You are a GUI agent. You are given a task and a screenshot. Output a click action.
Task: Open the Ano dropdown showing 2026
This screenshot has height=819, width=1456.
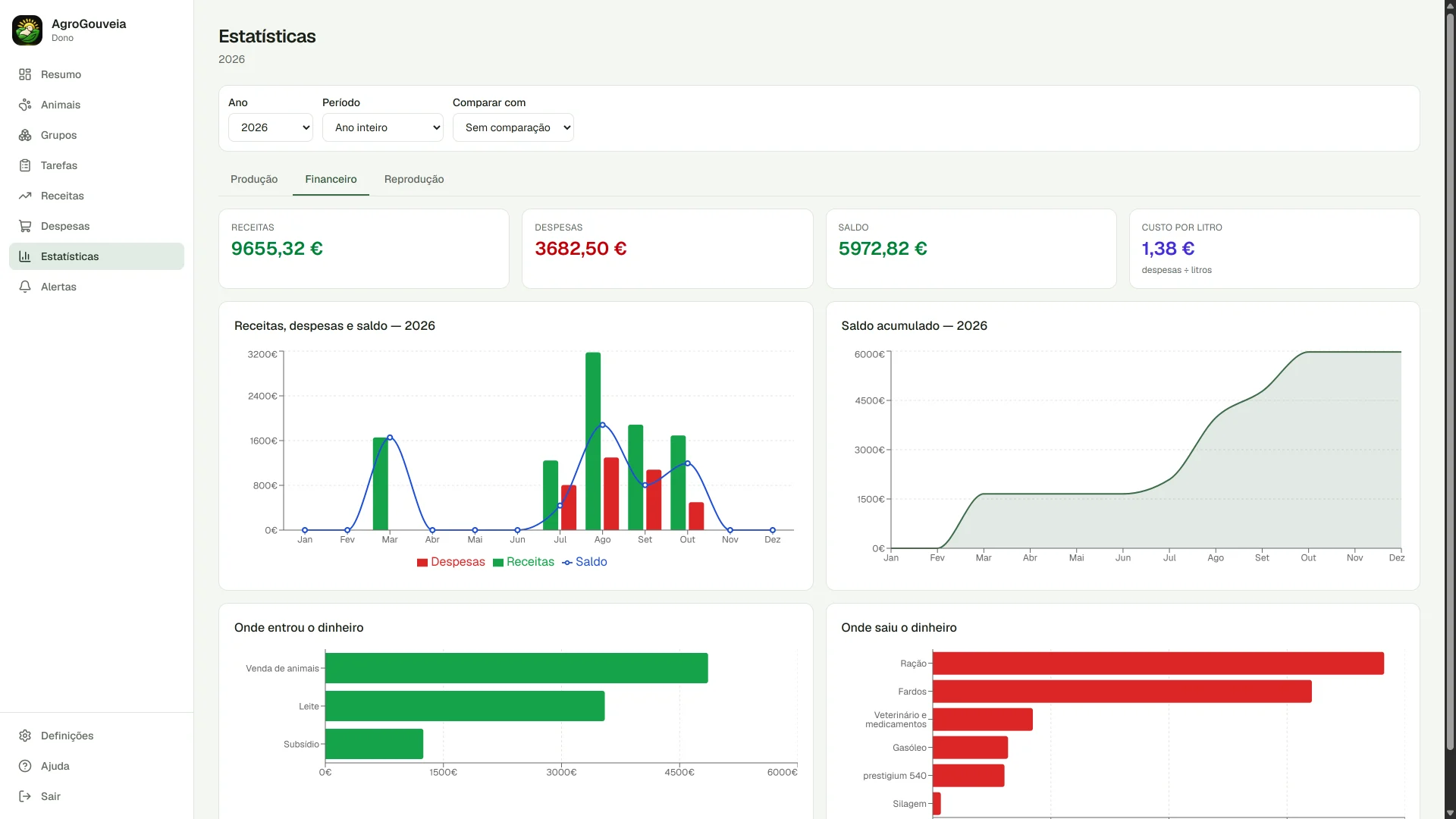pyautogui.click(x=271, y=127)
